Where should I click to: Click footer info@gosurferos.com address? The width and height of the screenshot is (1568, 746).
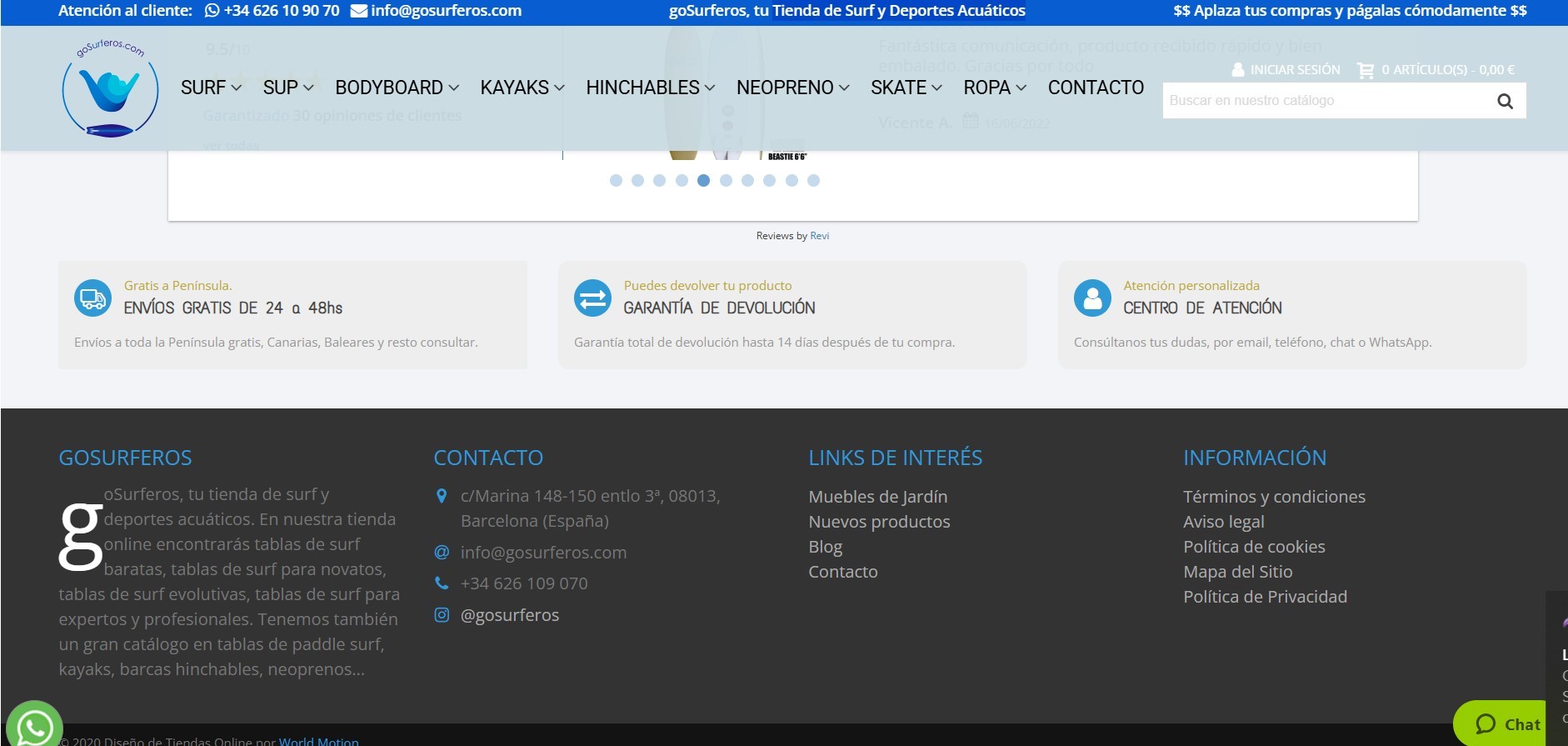tap(543, 553)
